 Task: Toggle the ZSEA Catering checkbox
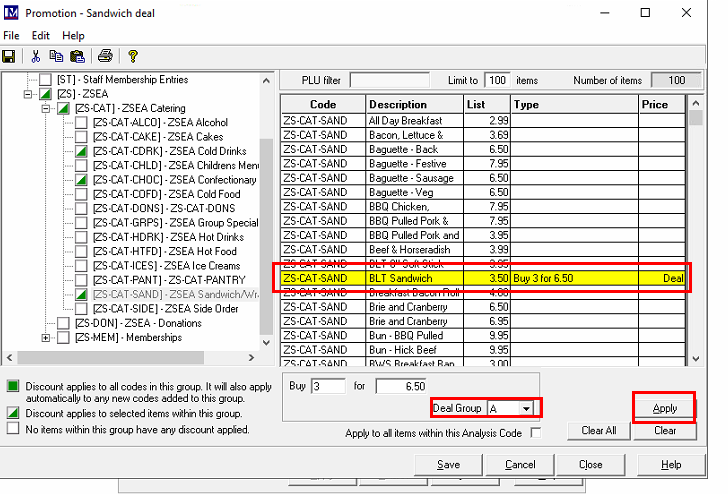63,108
